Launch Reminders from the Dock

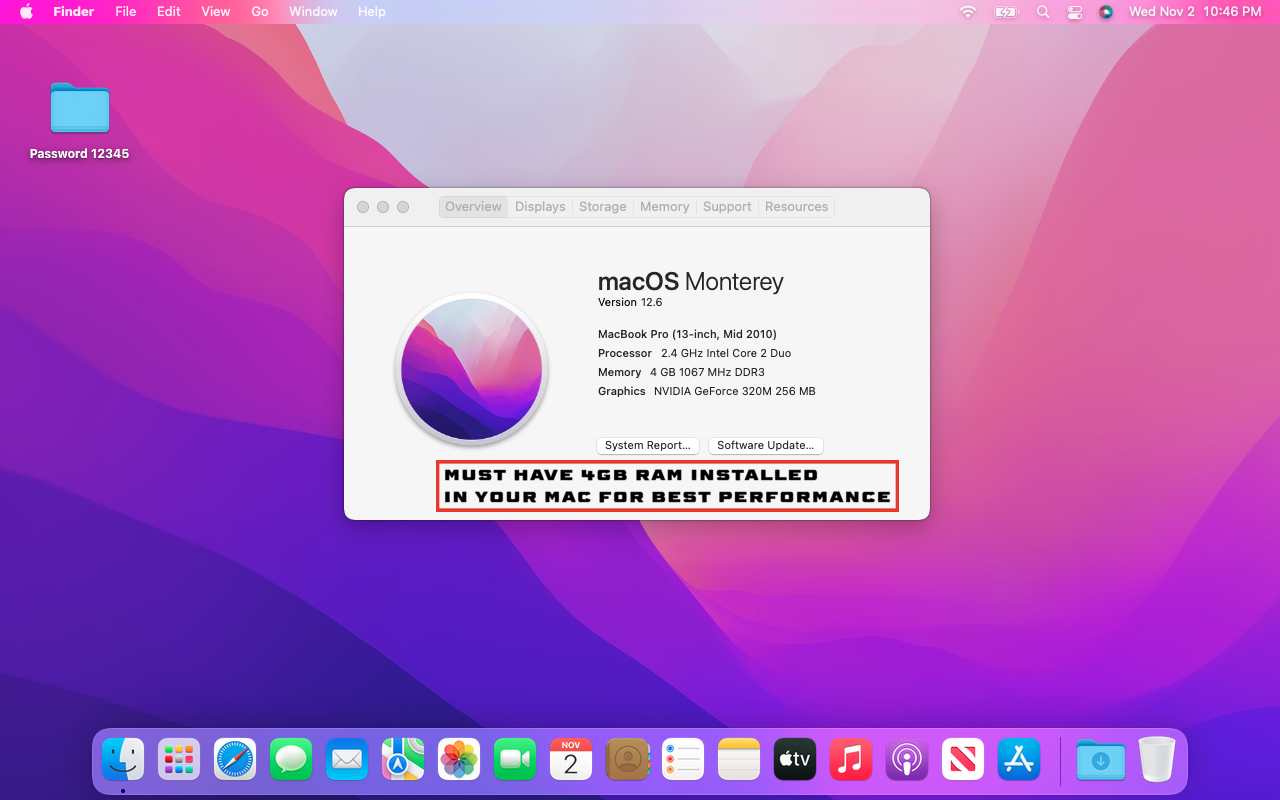point(683,760)
